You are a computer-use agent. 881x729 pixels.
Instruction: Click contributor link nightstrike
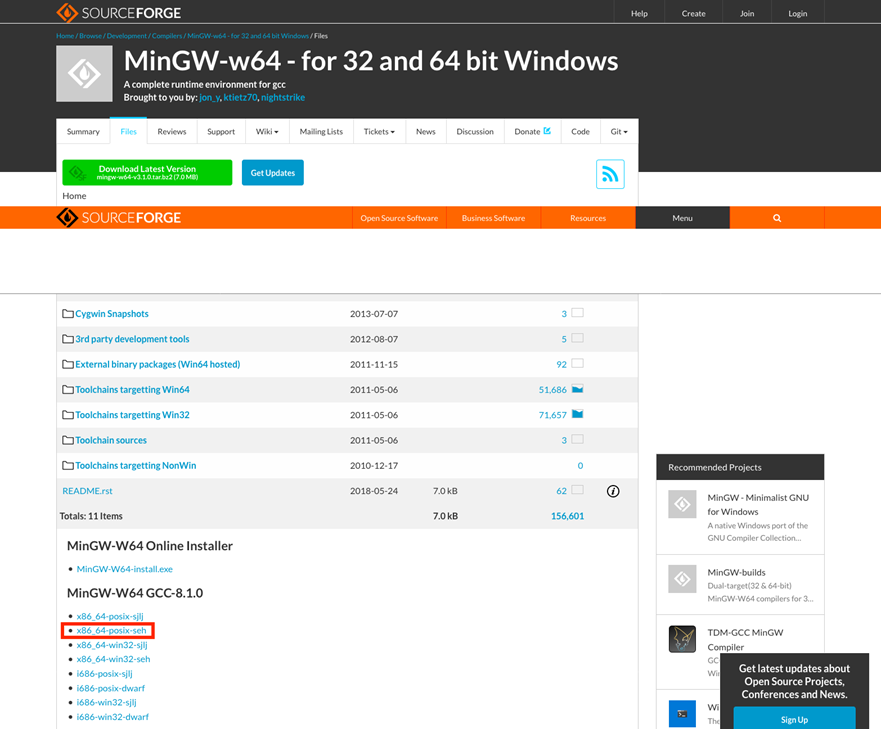pos(283,97)
